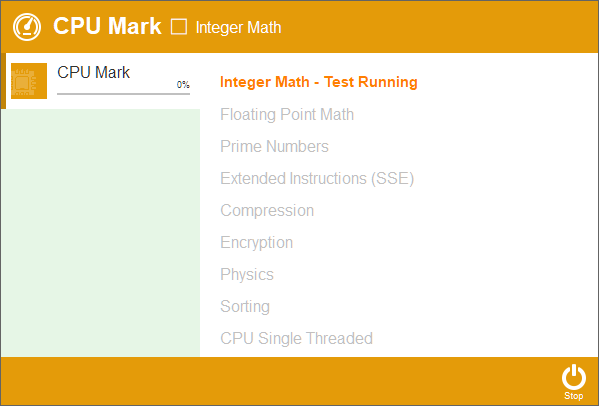Click the empty light green sidebar area
Image resolution: width=599 pixels, height=406 pixels.
[100, 233]
